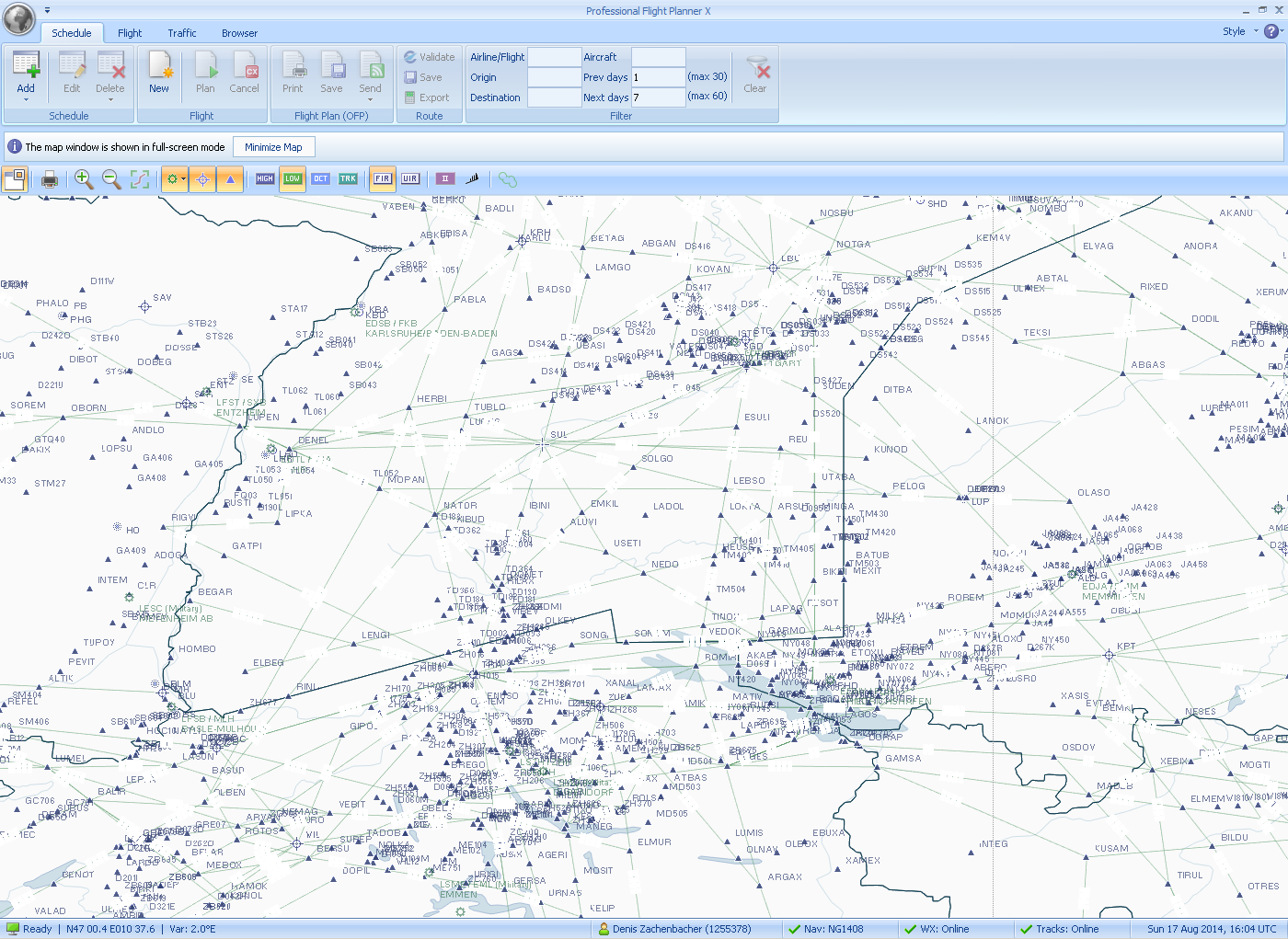The width and height of the screenshot is (1288, 939).
Task: Click the Minimize Map button
Action: 273,147
